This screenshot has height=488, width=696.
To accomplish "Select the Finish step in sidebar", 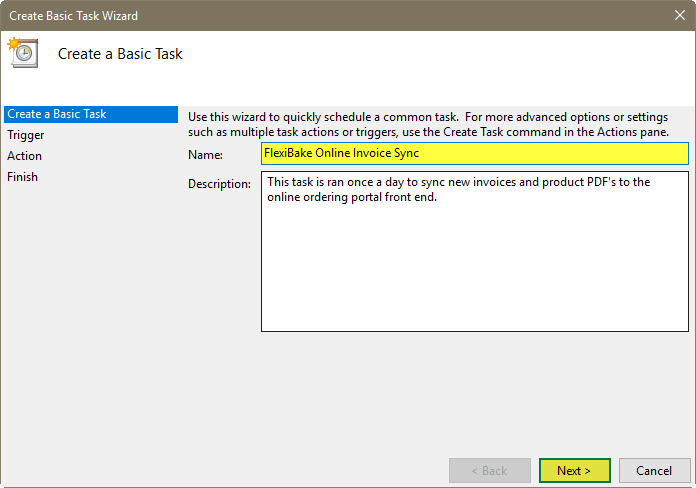I will click(23, 177).
